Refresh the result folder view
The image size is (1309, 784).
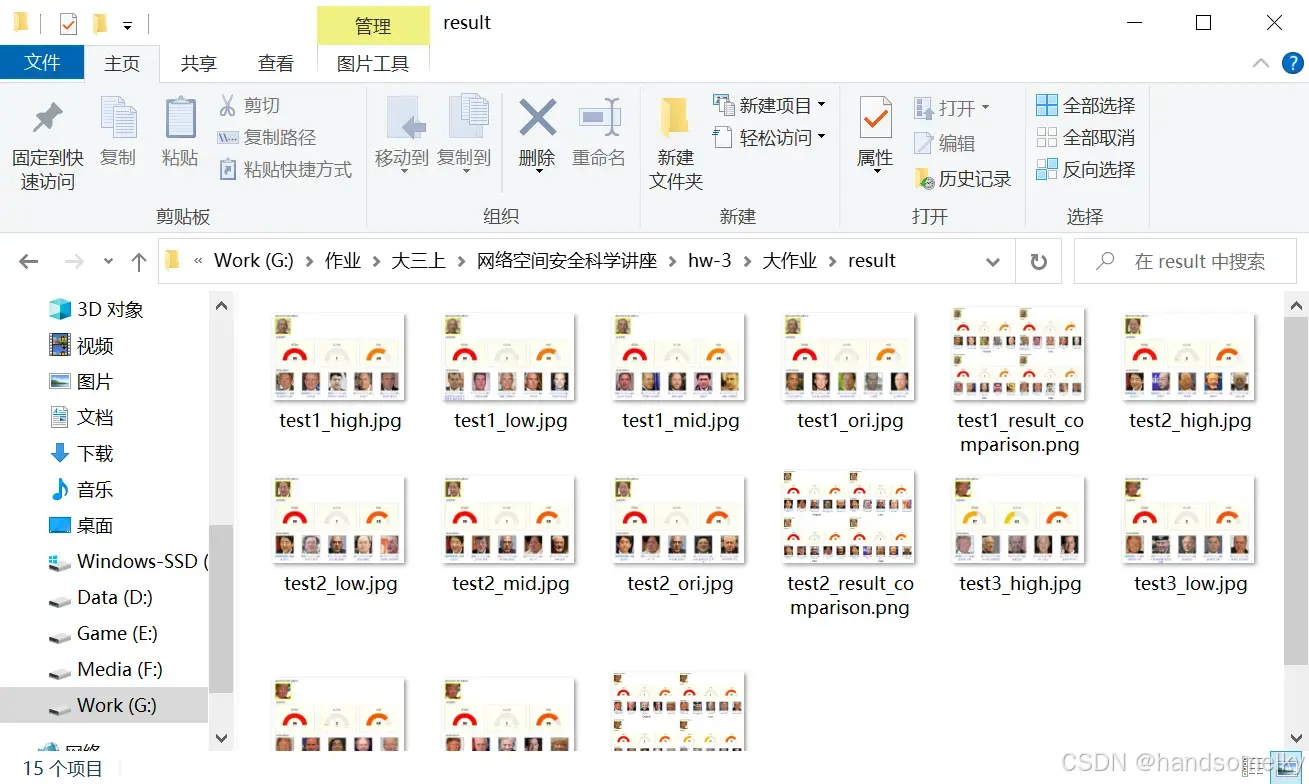[1039, 261]
